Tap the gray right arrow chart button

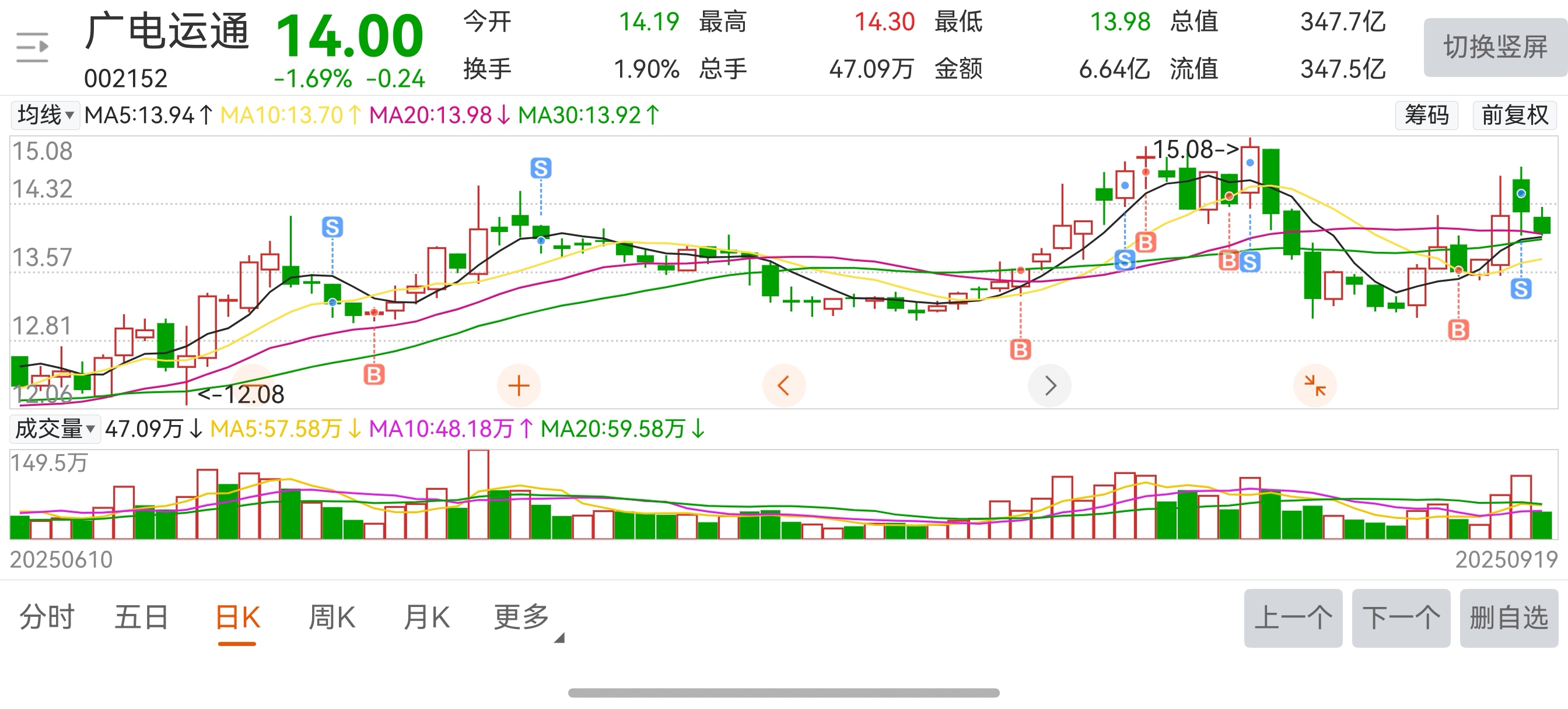(1049, 386)
